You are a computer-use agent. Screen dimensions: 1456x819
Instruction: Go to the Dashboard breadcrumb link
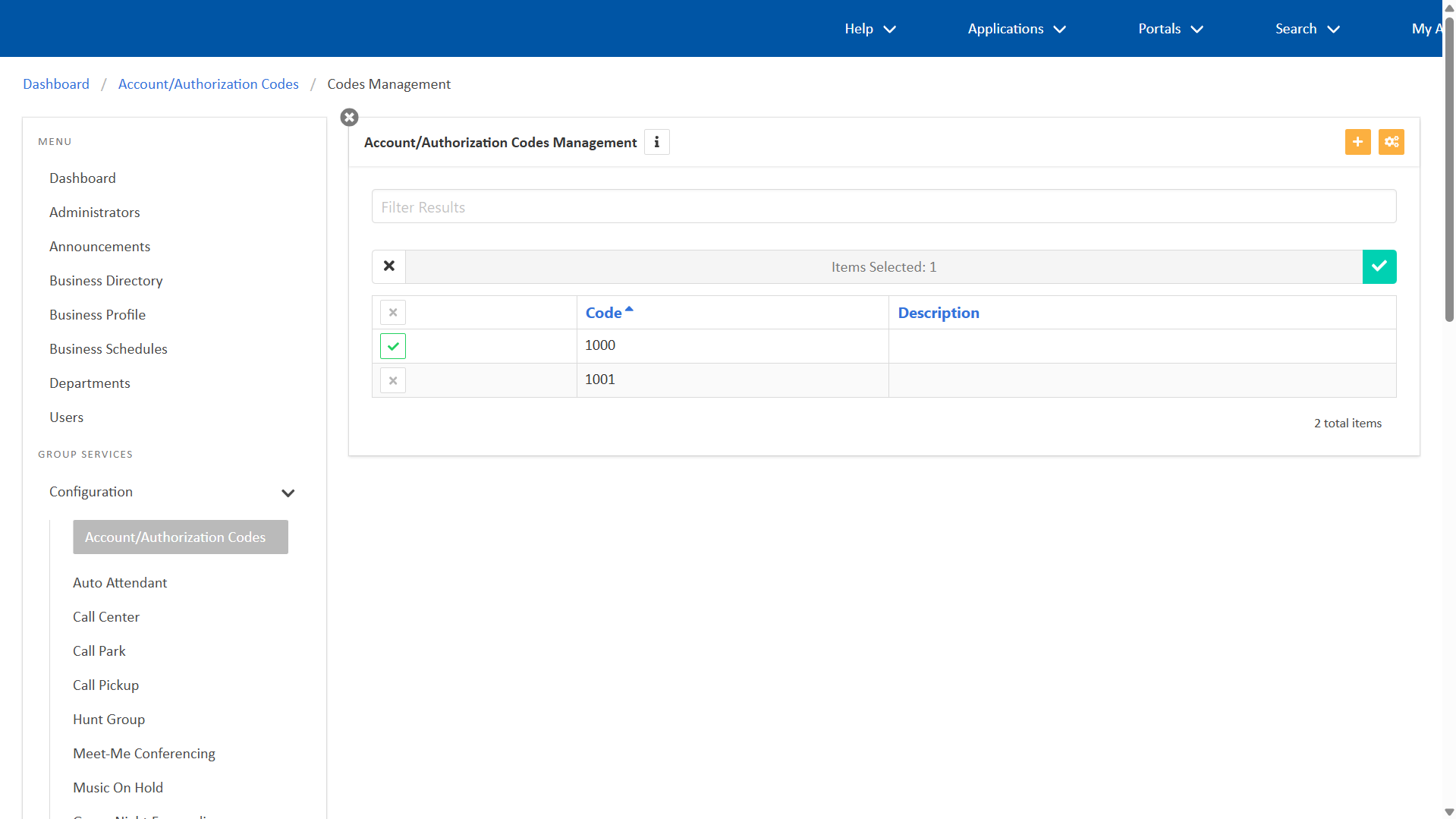click(56, 84)
